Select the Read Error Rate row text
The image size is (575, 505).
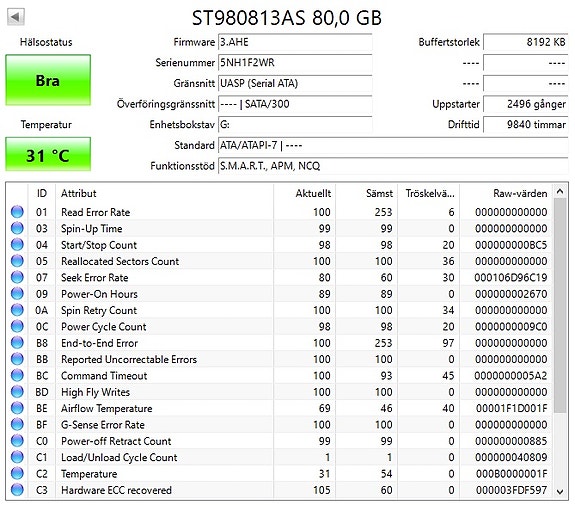95,212
